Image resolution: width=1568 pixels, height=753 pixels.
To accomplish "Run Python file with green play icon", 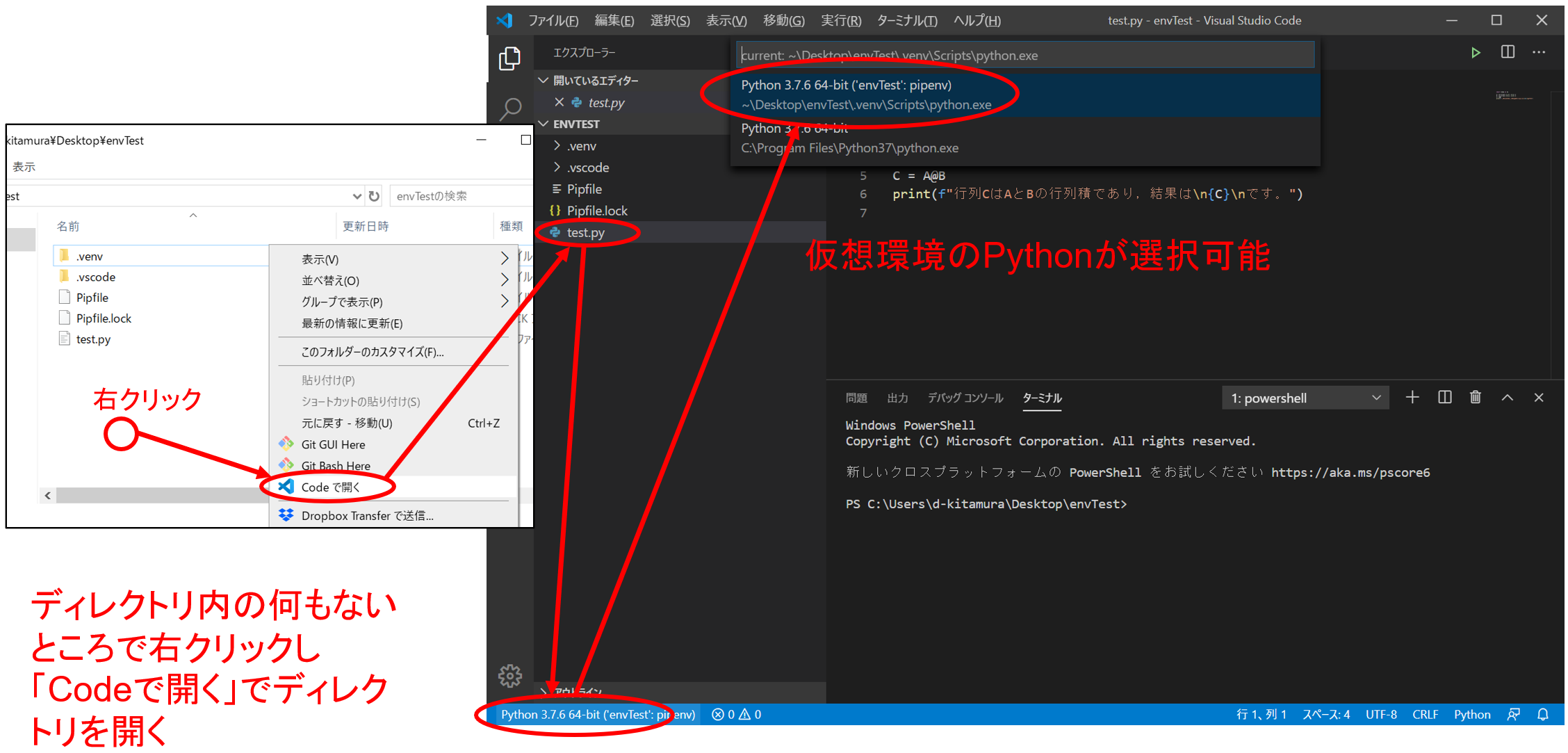I will [1475, 53].
